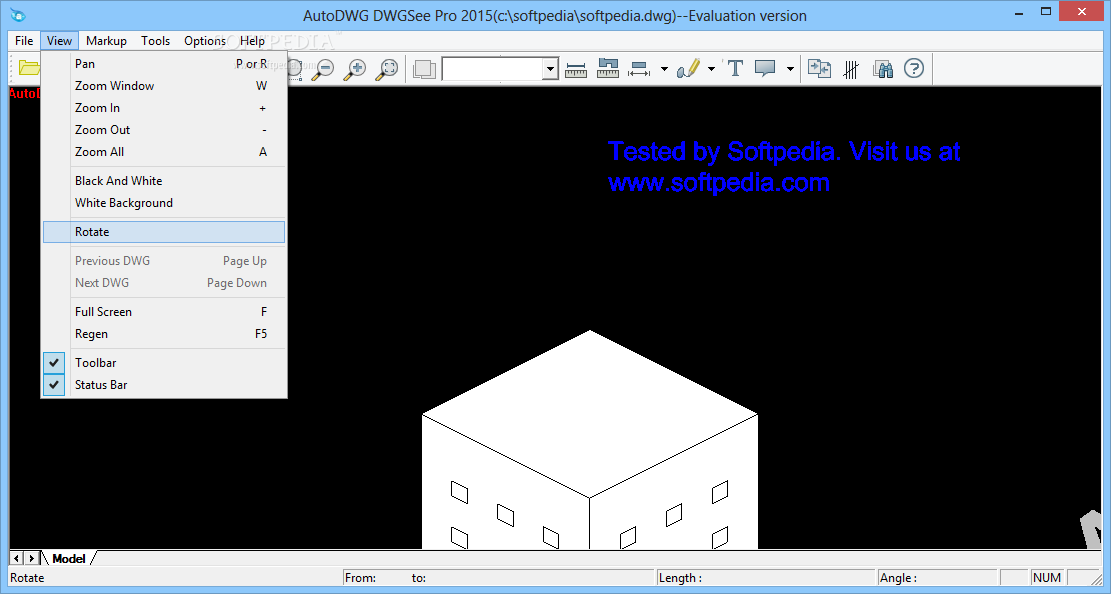This screenshot has height=594, width=1111.
Task: Click the Zoom Extents magnifier icon
Action: (x=387, y=69)
